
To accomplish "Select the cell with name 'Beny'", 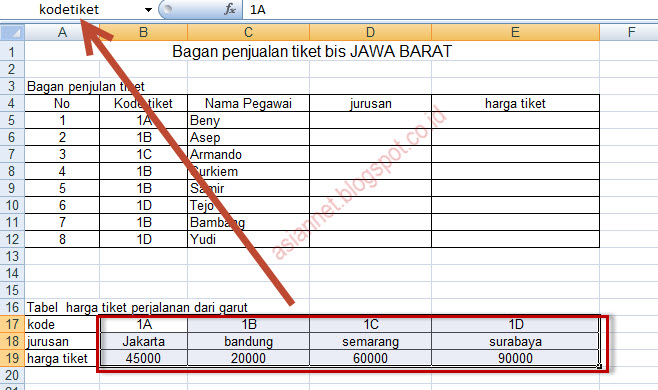I will [248, 120].
